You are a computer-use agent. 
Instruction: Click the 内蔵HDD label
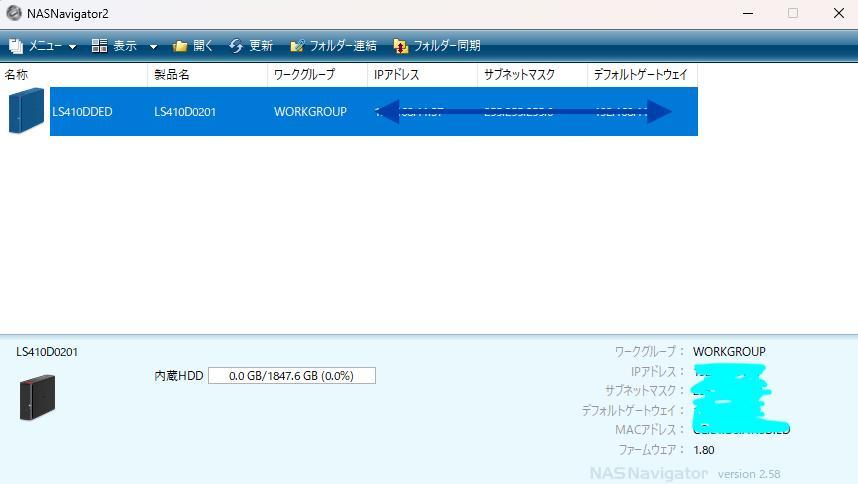point(178,376)
